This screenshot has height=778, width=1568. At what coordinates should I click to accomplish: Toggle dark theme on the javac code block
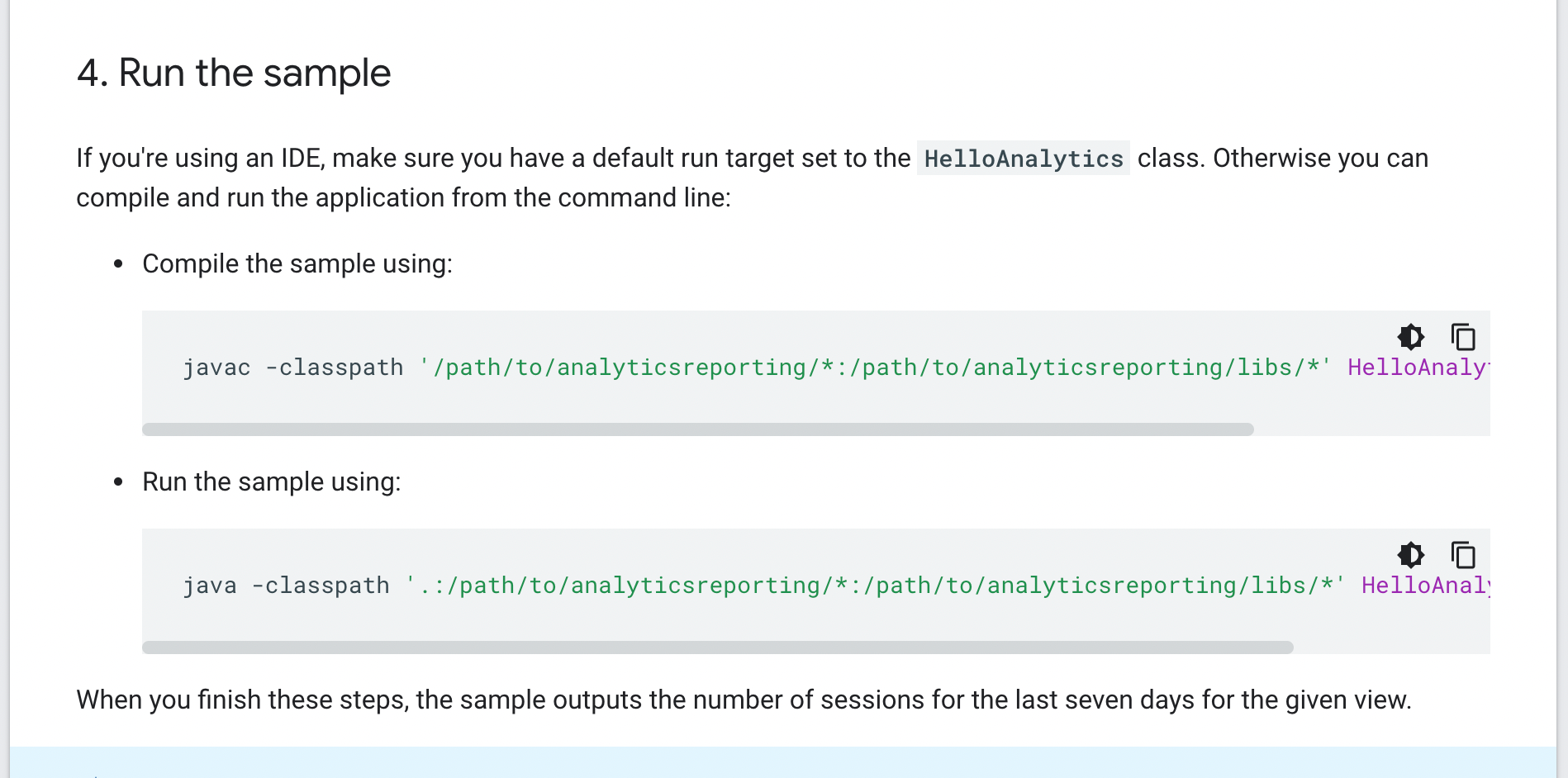click(1411, 337)
